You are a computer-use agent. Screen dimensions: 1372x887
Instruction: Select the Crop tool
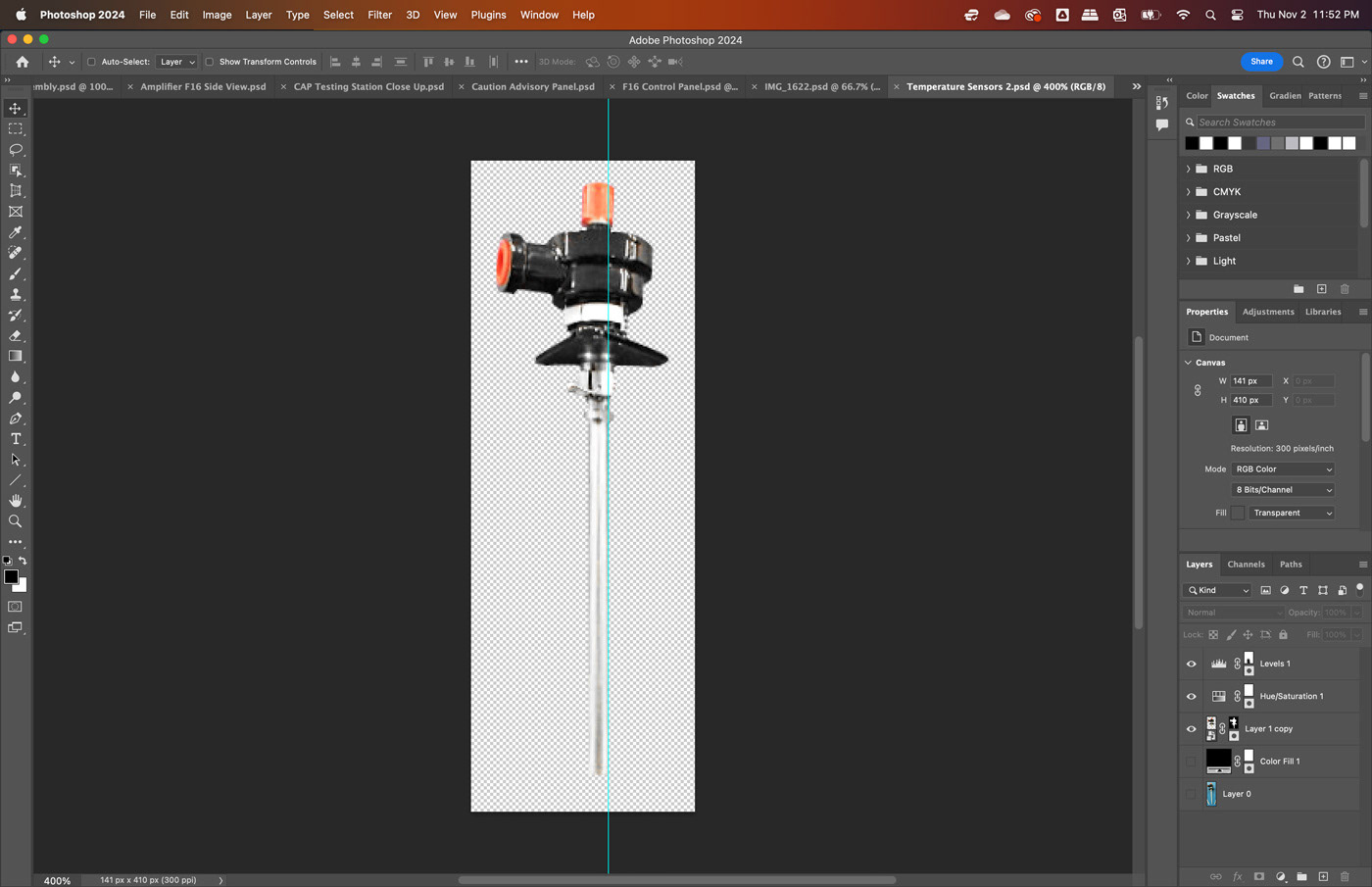tap(16, 191)
